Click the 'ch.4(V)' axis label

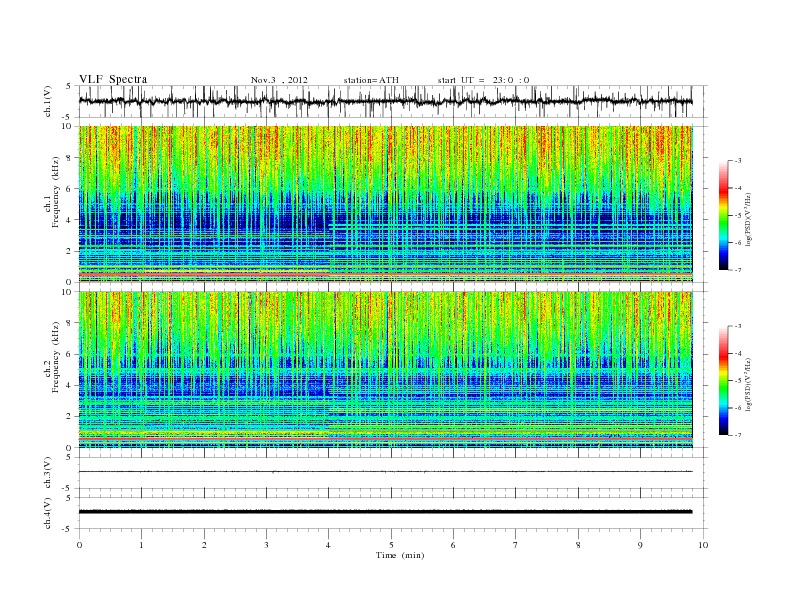pos(48,513)
